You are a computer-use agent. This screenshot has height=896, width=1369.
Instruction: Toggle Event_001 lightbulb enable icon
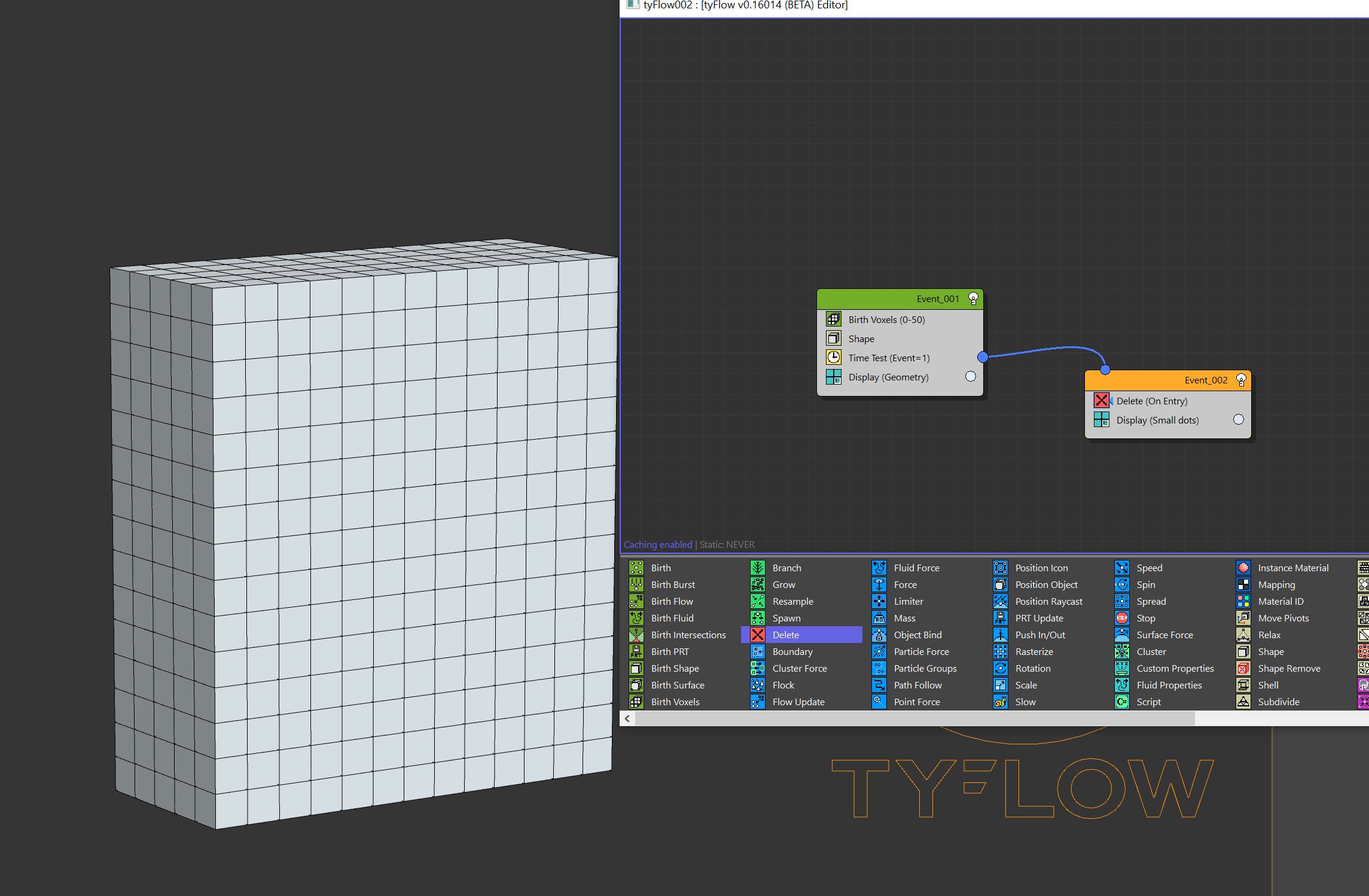973,298
